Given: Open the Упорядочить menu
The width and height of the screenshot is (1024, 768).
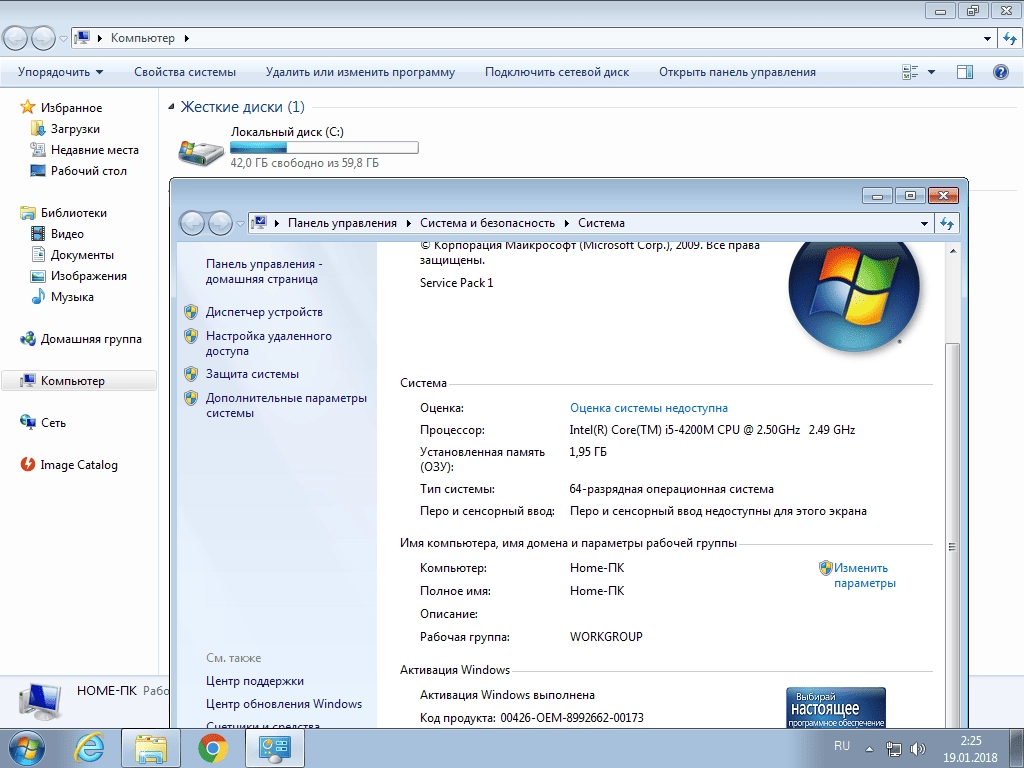Looking at the screenshot, I should (60, 72).
